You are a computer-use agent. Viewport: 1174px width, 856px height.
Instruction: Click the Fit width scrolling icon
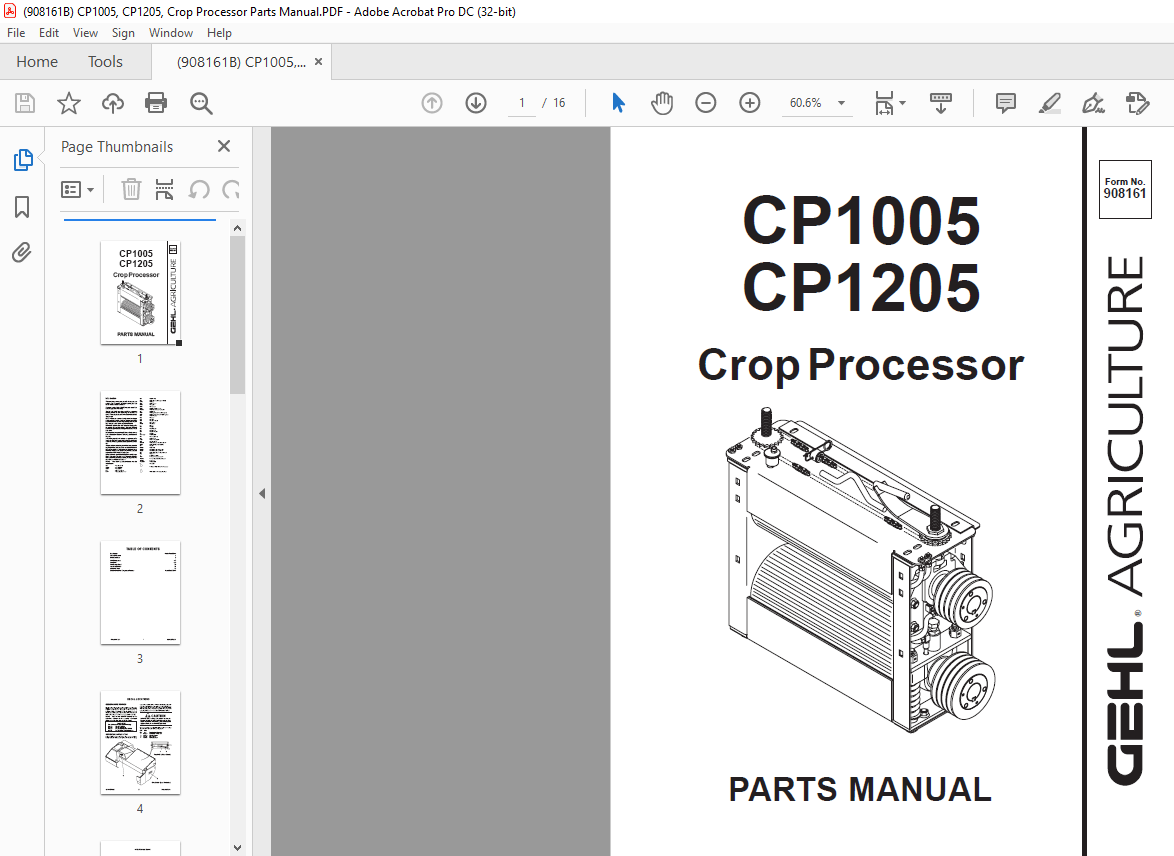pos(884,103)
